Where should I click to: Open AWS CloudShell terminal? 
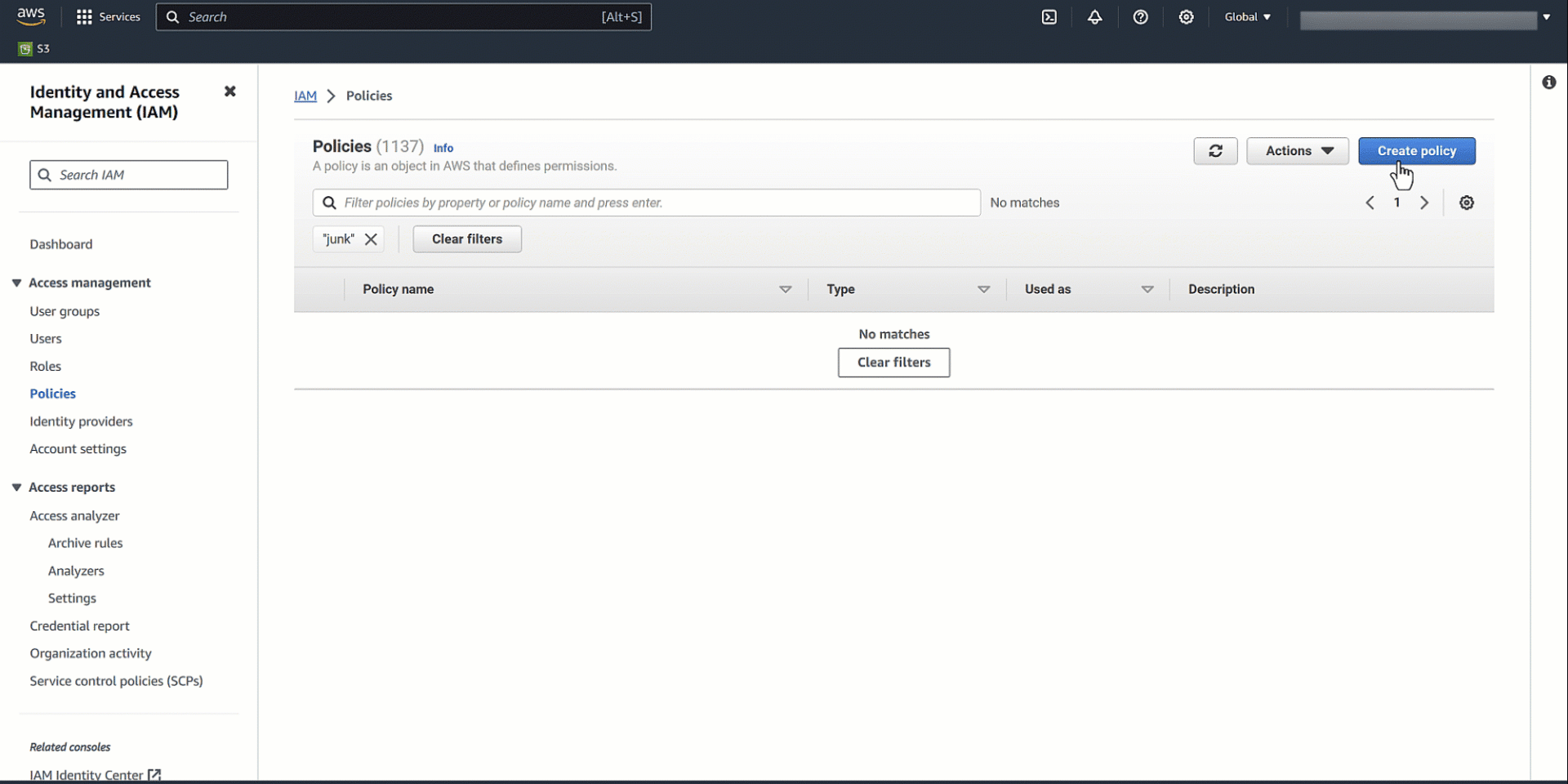pos(1049,16)
